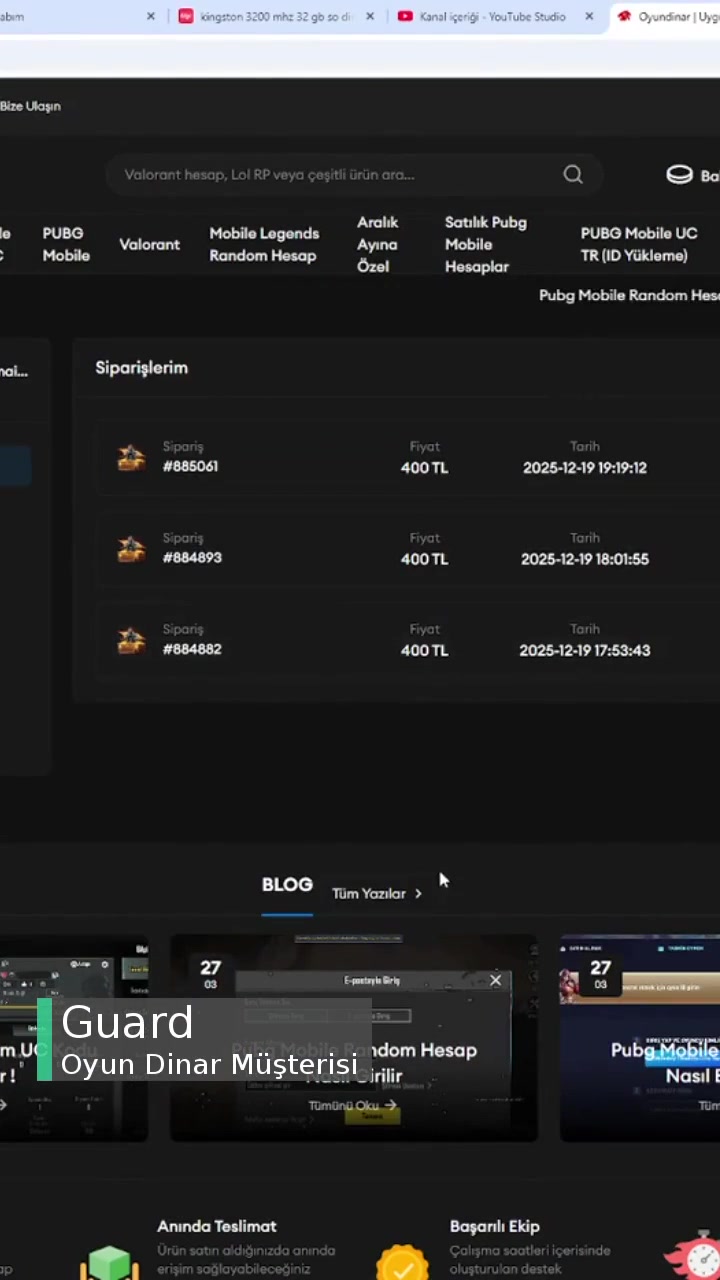Click date 2025-12-19 18:01:55
Screen dimensions: 720x1280
point(585,558)
